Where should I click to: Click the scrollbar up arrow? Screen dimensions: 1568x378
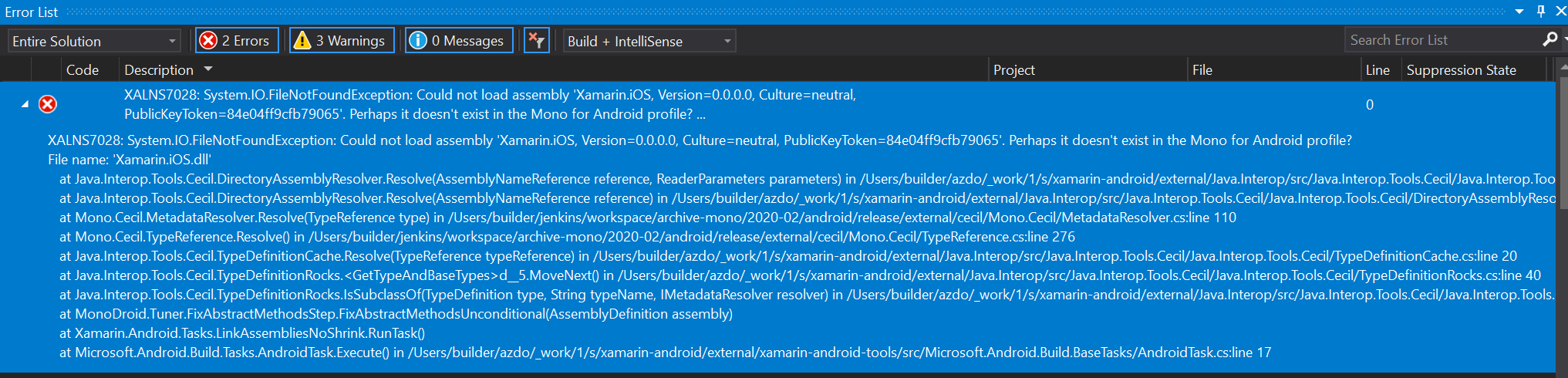click(1563, 68)
